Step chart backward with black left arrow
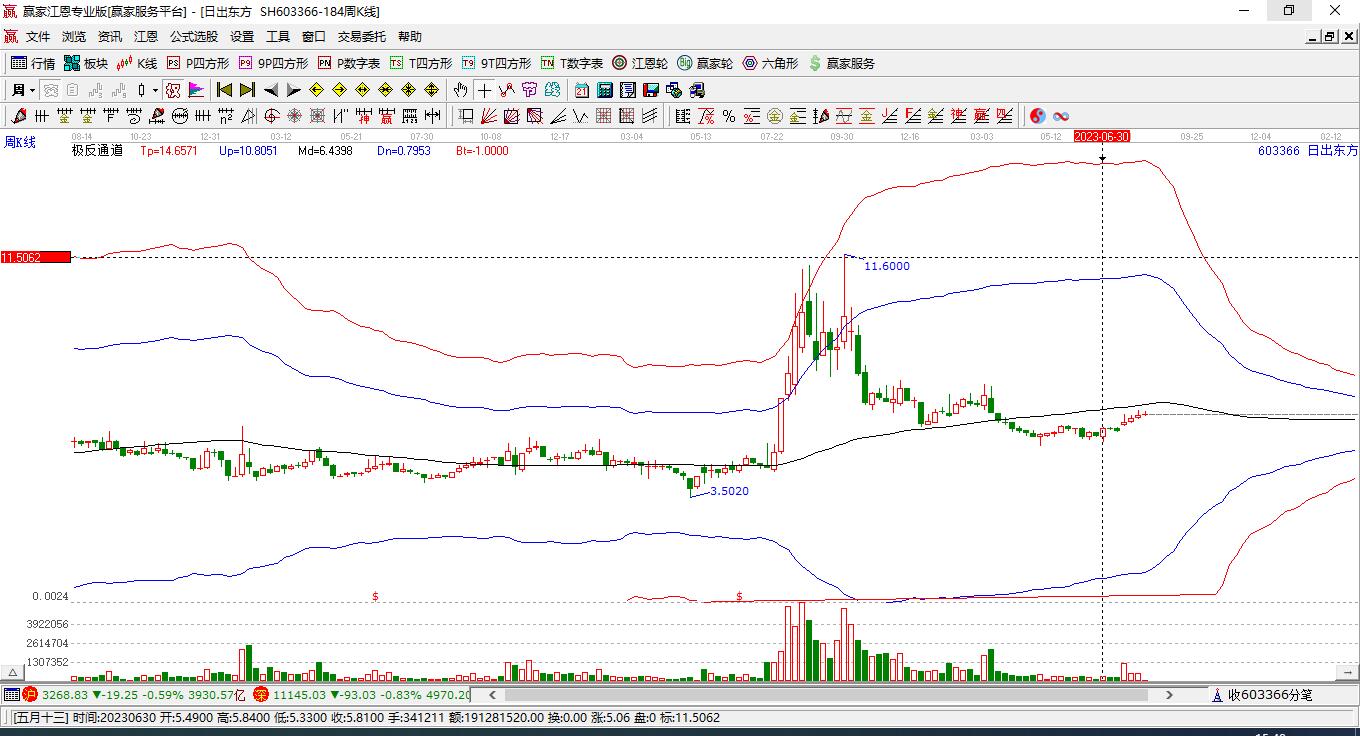Screen dimensions: 1360x736 [271, 90]
